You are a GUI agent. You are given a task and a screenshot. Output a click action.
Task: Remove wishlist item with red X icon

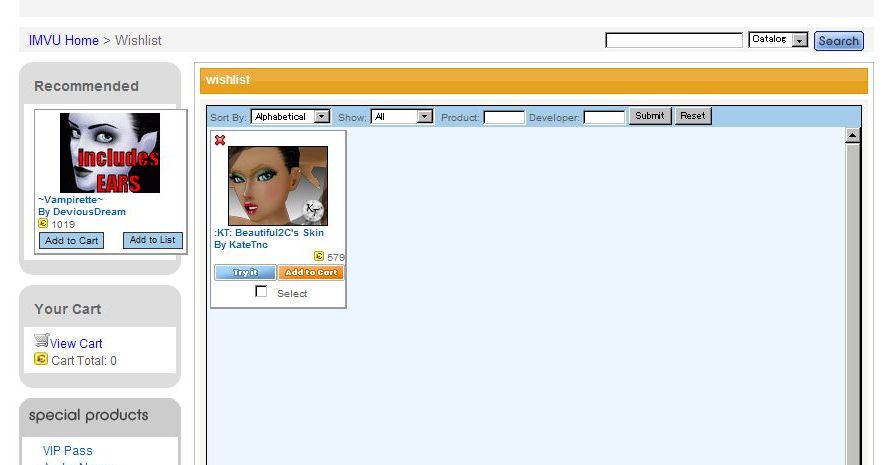pyautogui.click(x=220, y=140)
